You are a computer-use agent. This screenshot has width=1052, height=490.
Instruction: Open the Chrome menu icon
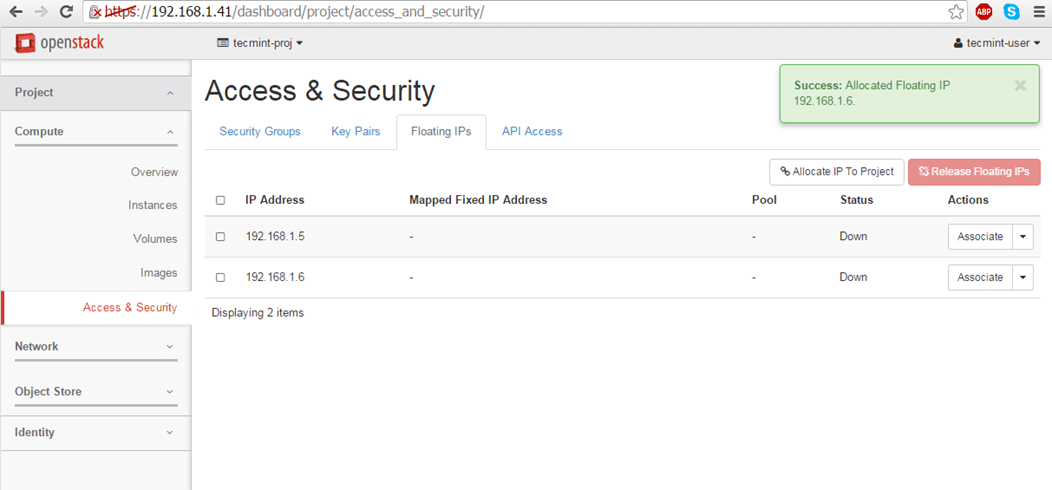click(x=1038, y=13)
